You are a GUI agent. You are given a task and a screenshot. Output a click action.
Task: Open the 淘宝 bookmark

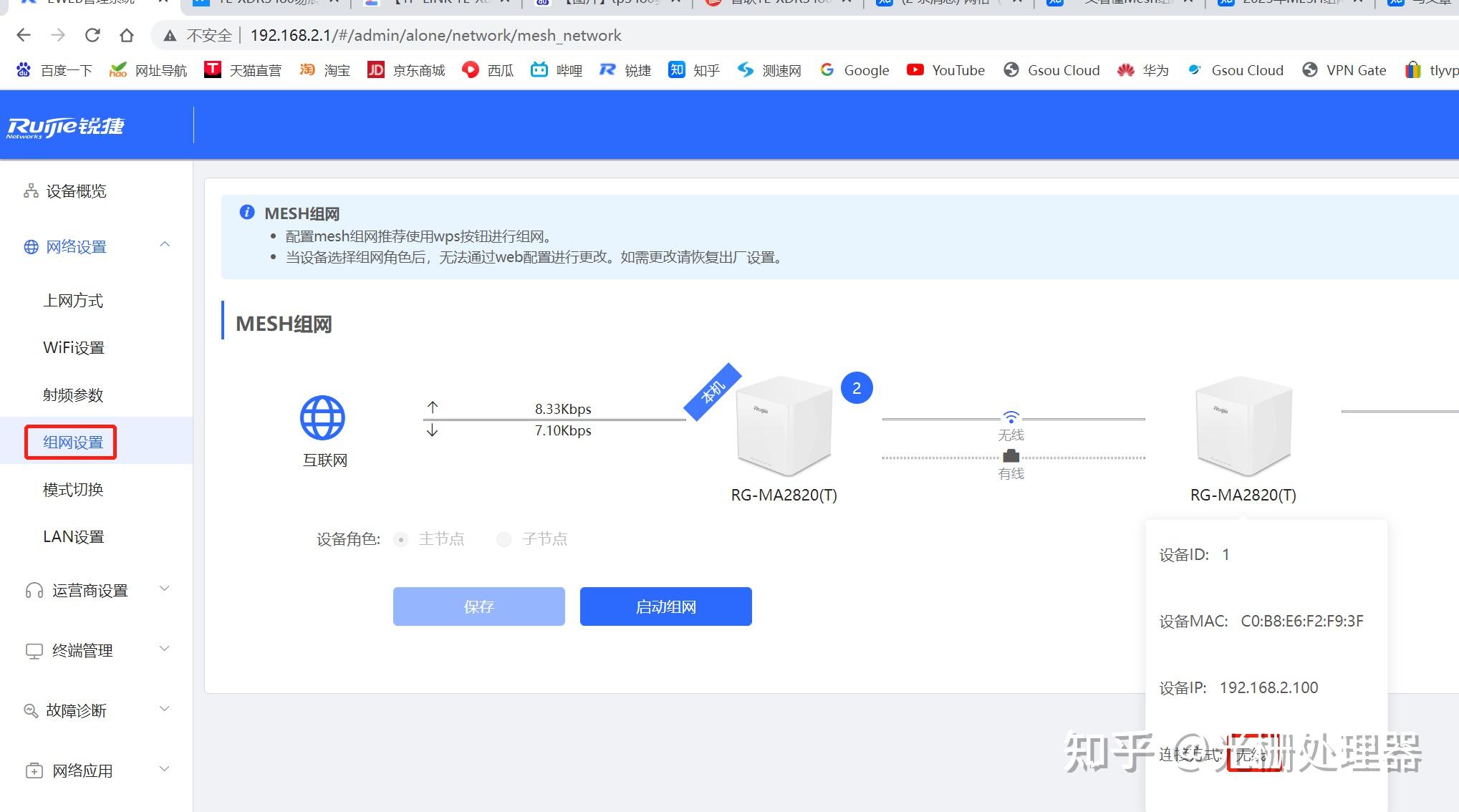point(325,70)
